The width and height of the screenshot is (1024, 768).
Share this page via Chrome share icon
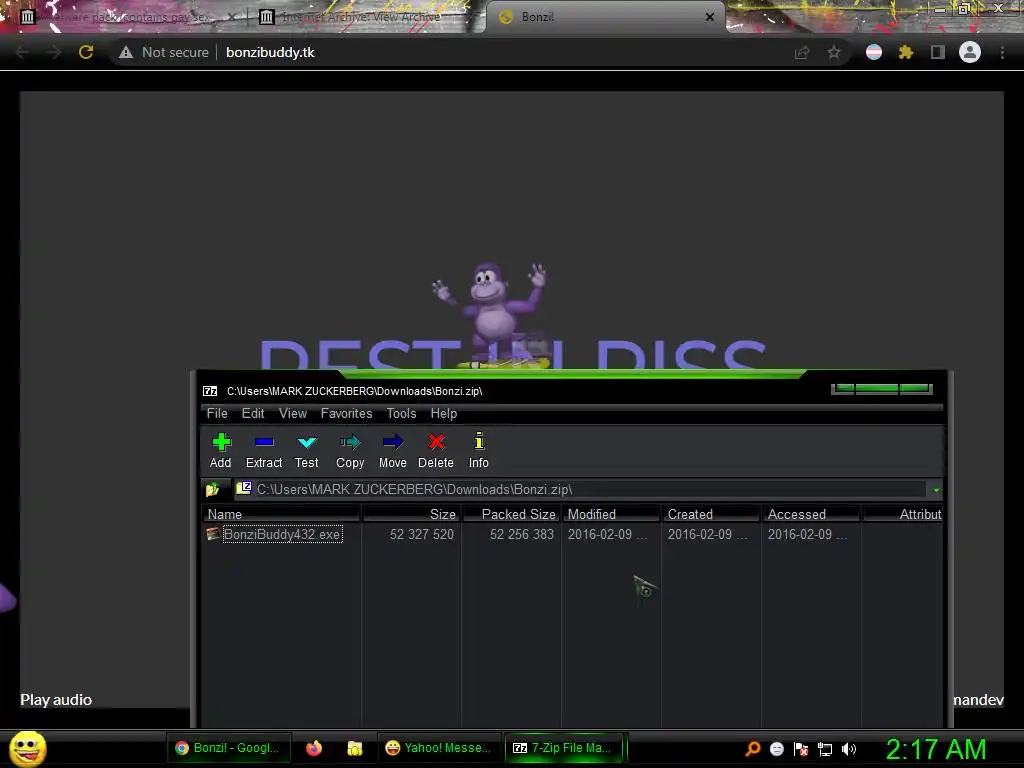802,52
